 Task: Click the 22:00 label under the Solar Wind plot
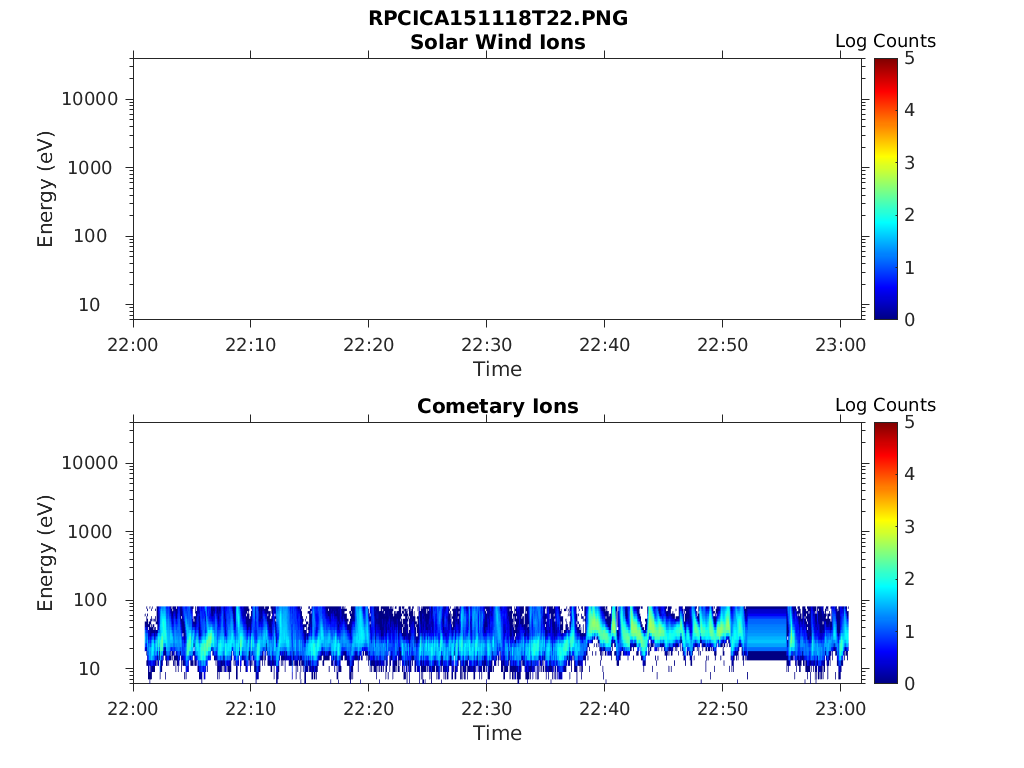(133, 345)
